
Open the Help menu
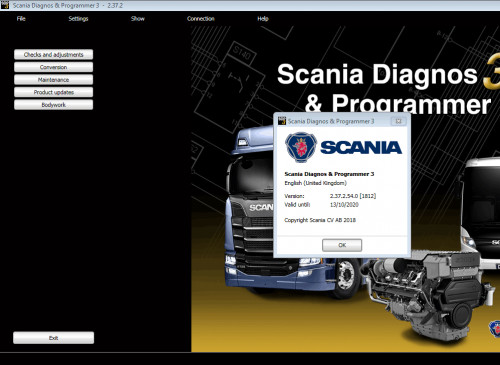pyautogui.click(x=263, y=19)
